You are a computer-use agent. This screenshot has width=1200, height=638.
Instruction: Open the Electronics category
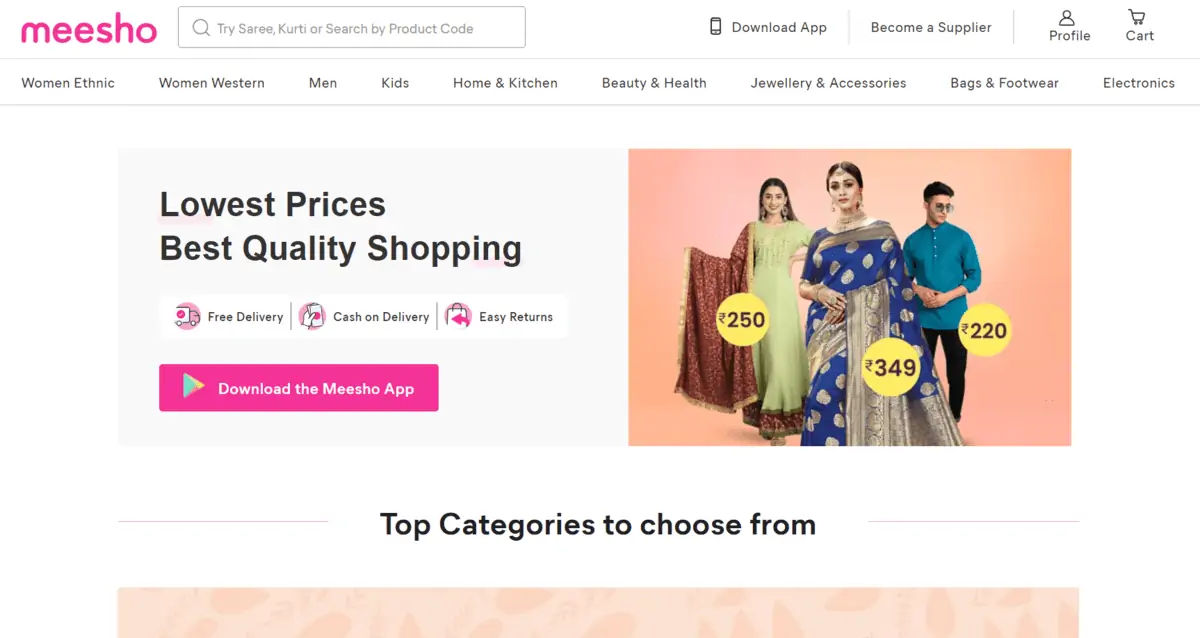click(1138, 83)
